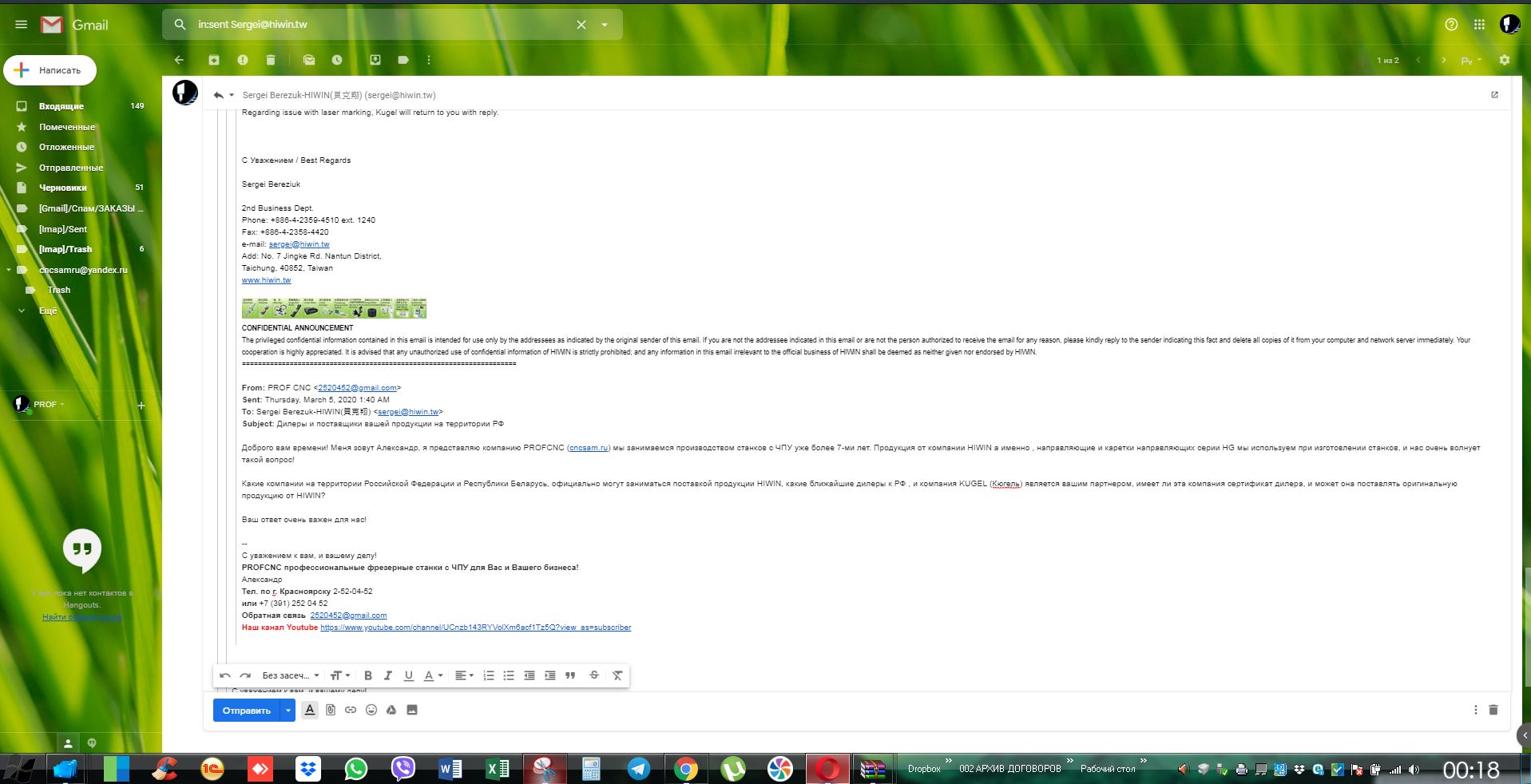Send the reply with Отправить
The height and width of the screenshot is (784, 1531).
[x=246, y=711]
